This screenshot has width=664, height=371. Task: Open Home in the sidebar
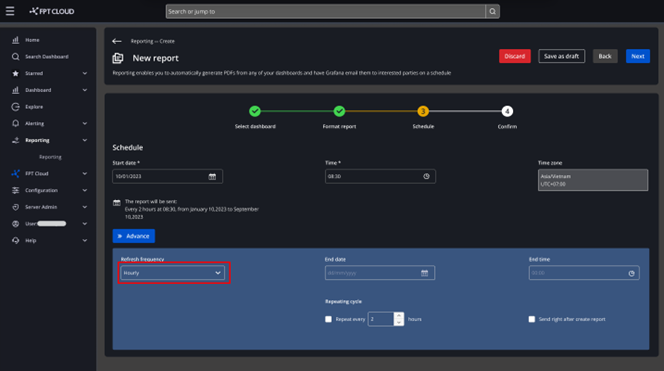[32, 40]
